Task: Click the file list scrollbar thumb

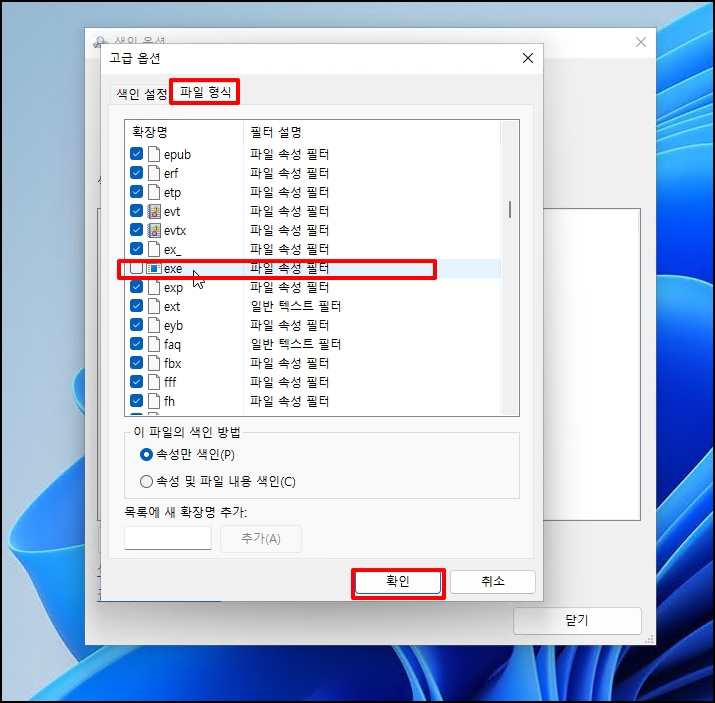Action: pos(510,210)
